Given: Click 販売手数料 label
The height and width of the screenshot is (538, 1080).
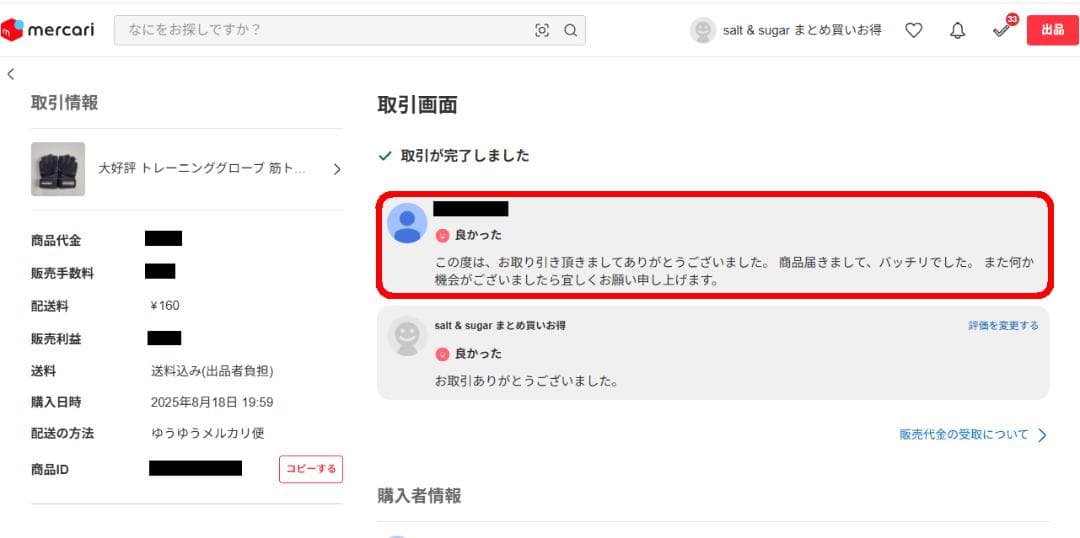Looking at the screenshot, I should (x=62, y=274).
